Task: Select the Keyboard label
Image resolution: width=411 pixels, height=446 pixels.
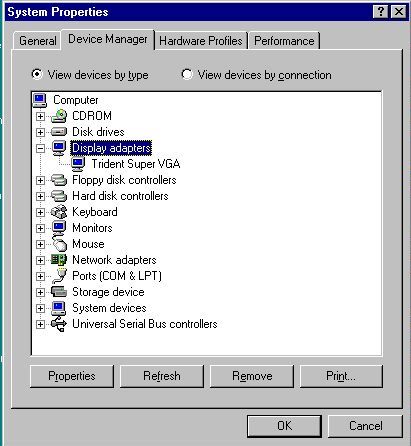Action: click(95, 212)
